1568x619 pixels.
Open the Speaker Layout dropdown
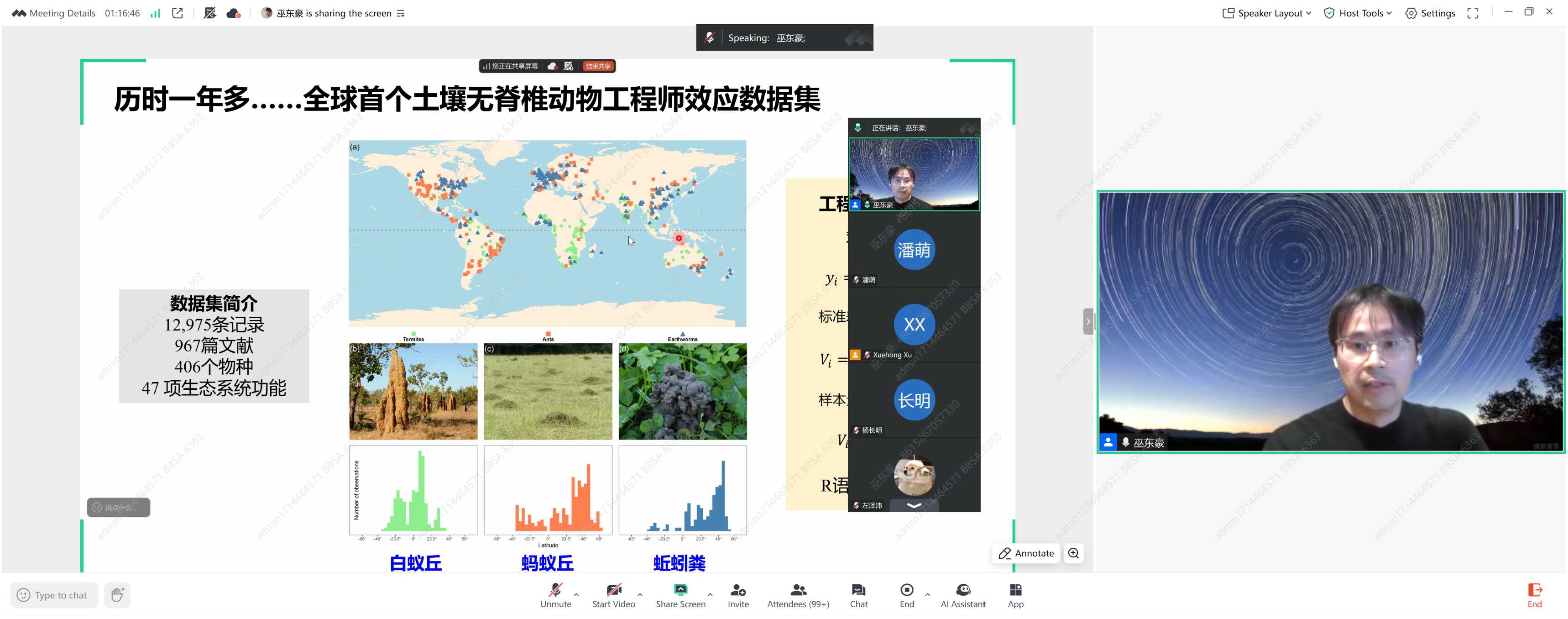[x=1266, y=13]
